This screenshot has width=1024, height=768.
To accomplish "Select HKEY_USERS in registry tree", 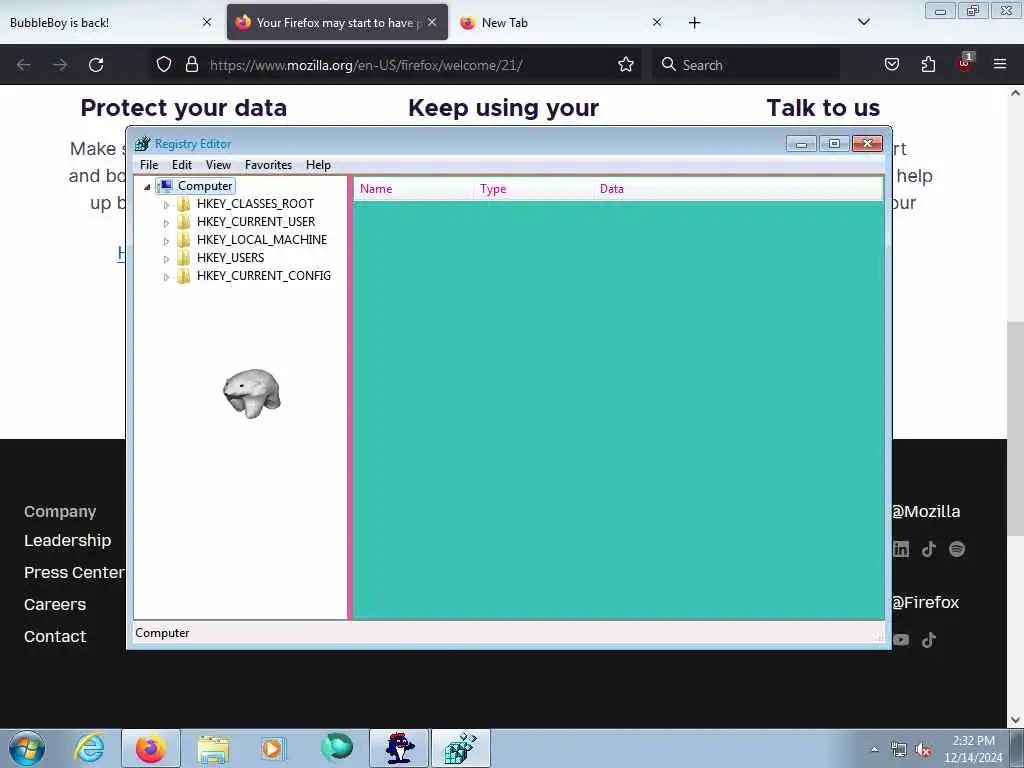I will (x=231, y=258).
